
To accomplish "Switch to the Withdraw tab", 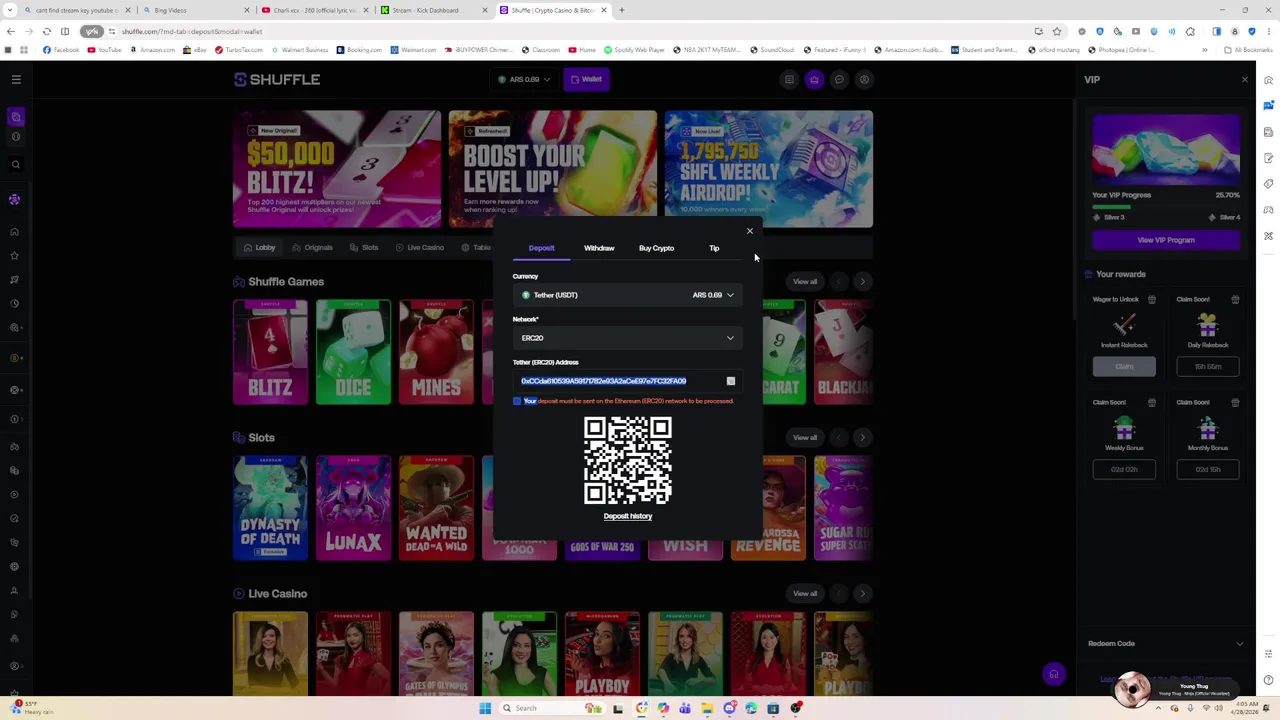I will click(599, 248).
